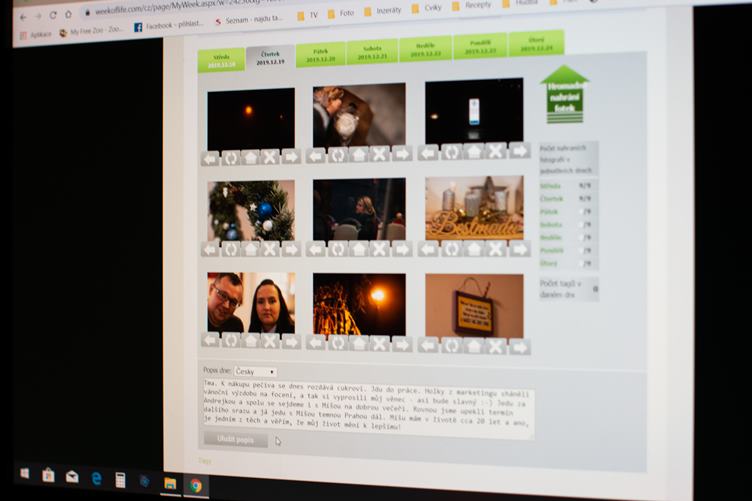
Task: Click the browser reload button
Action: 53,15
